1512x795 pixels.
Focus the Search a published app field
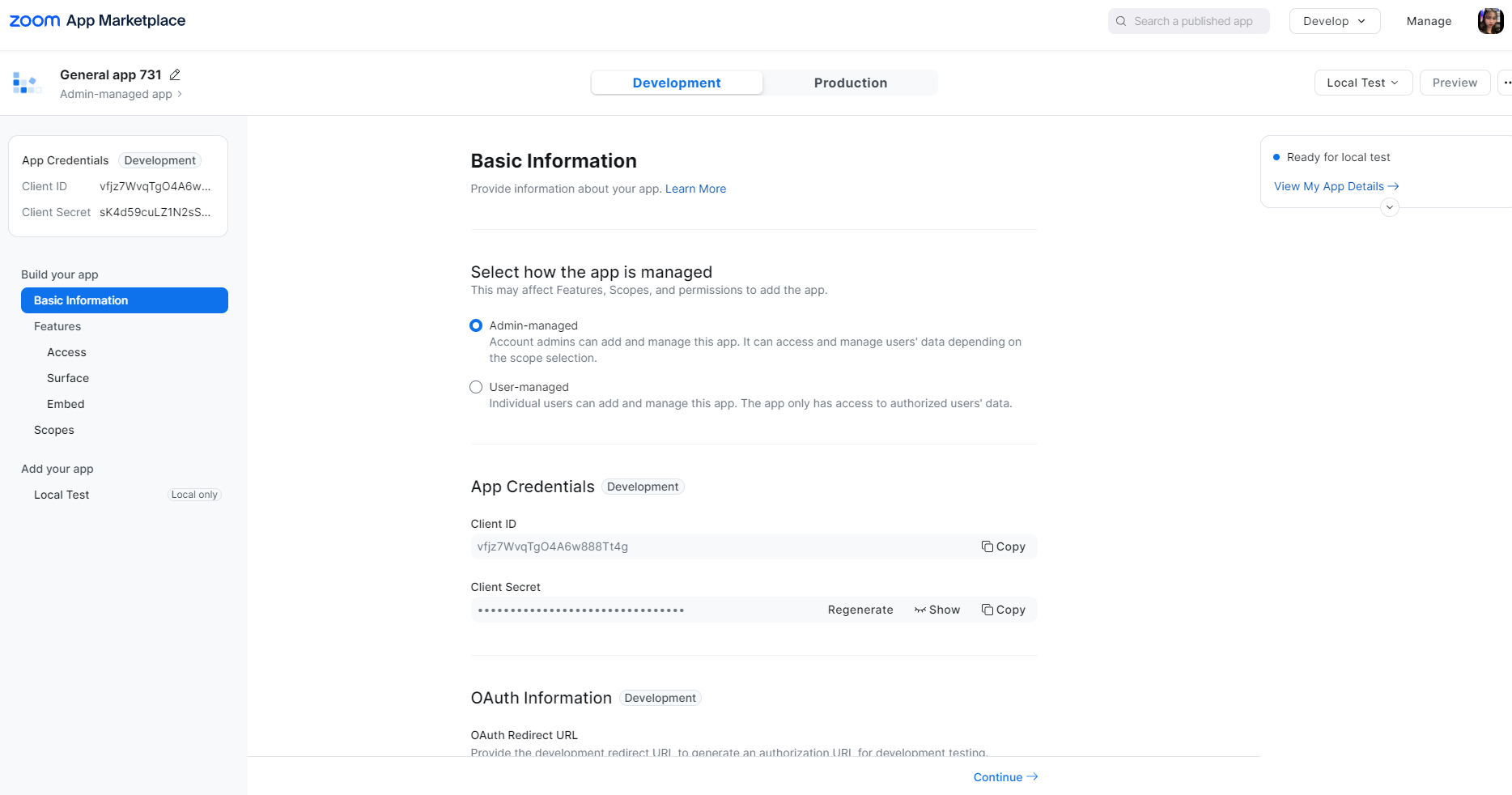(1188, 21)
